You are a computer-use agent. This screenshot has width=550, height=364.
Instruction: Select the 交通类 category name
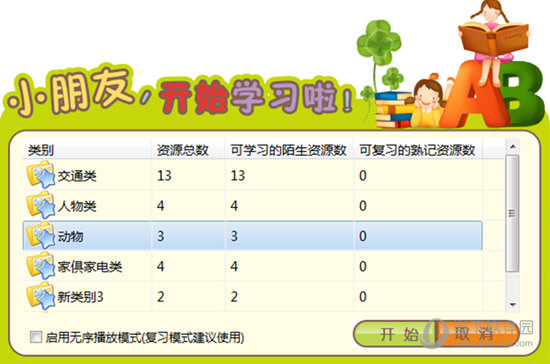[x=77, y=176]
